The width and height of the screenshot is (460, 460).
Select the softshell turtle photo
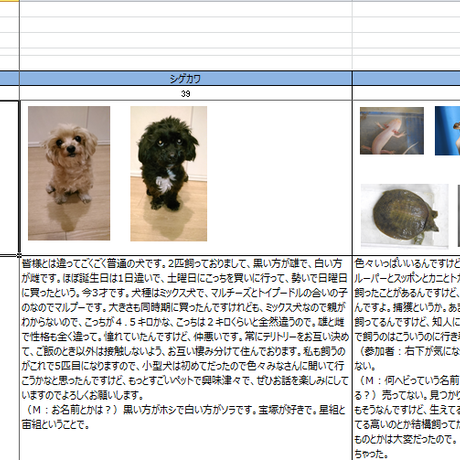pos(405,216)
